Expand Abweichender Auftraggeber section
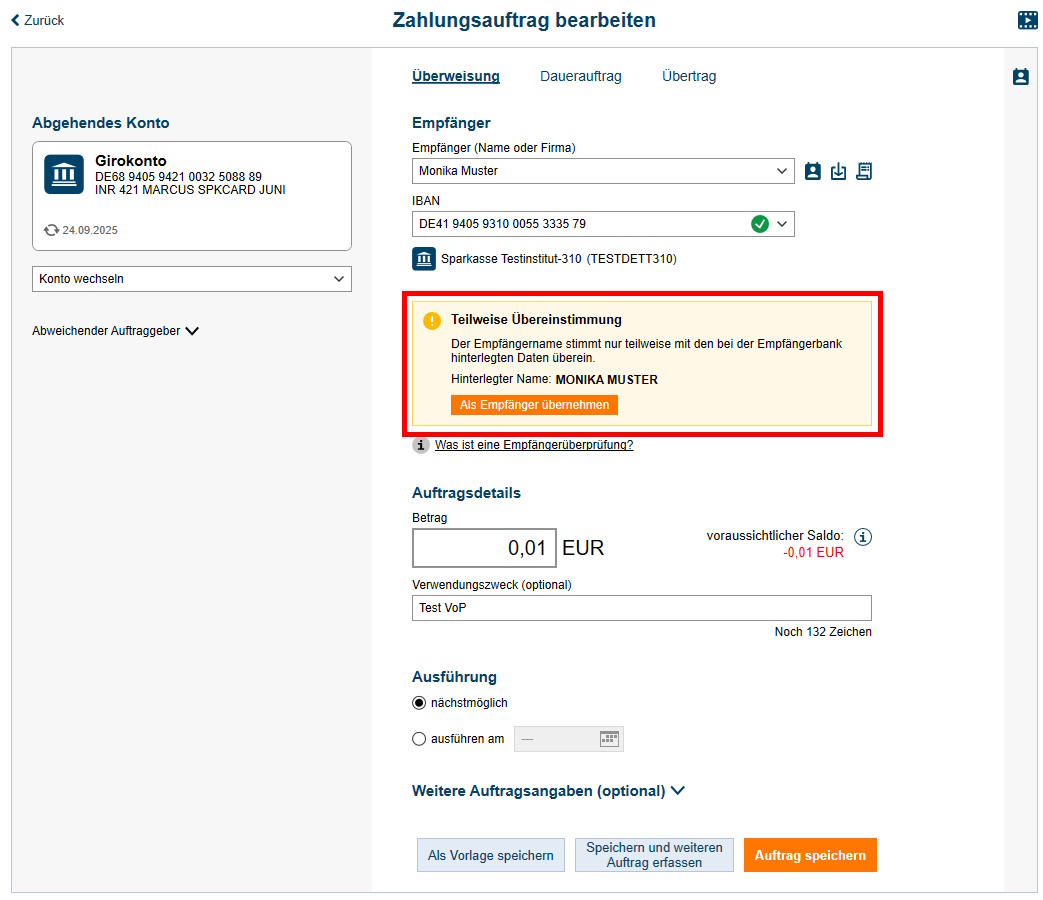This screenshot has height=900, width=1043. tap(116, 331)
